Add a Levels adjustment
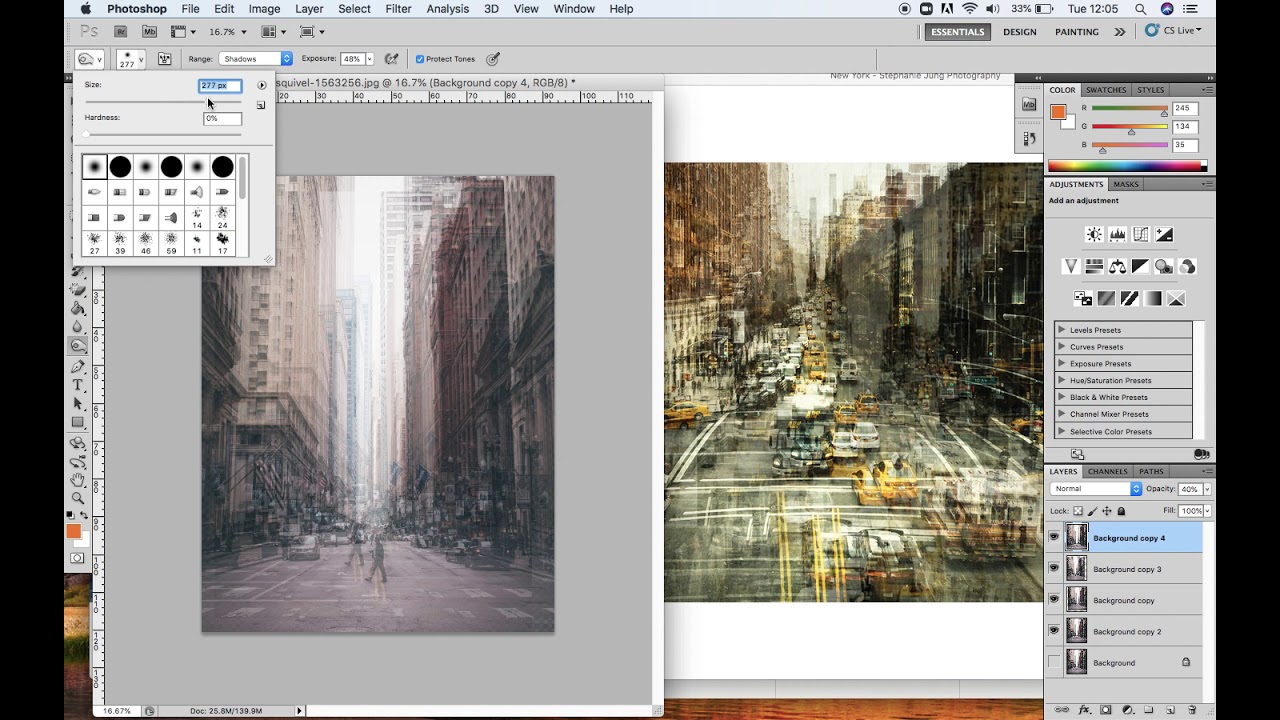The width and height of the screenshot is (1280, 720). pos(1117,235)
